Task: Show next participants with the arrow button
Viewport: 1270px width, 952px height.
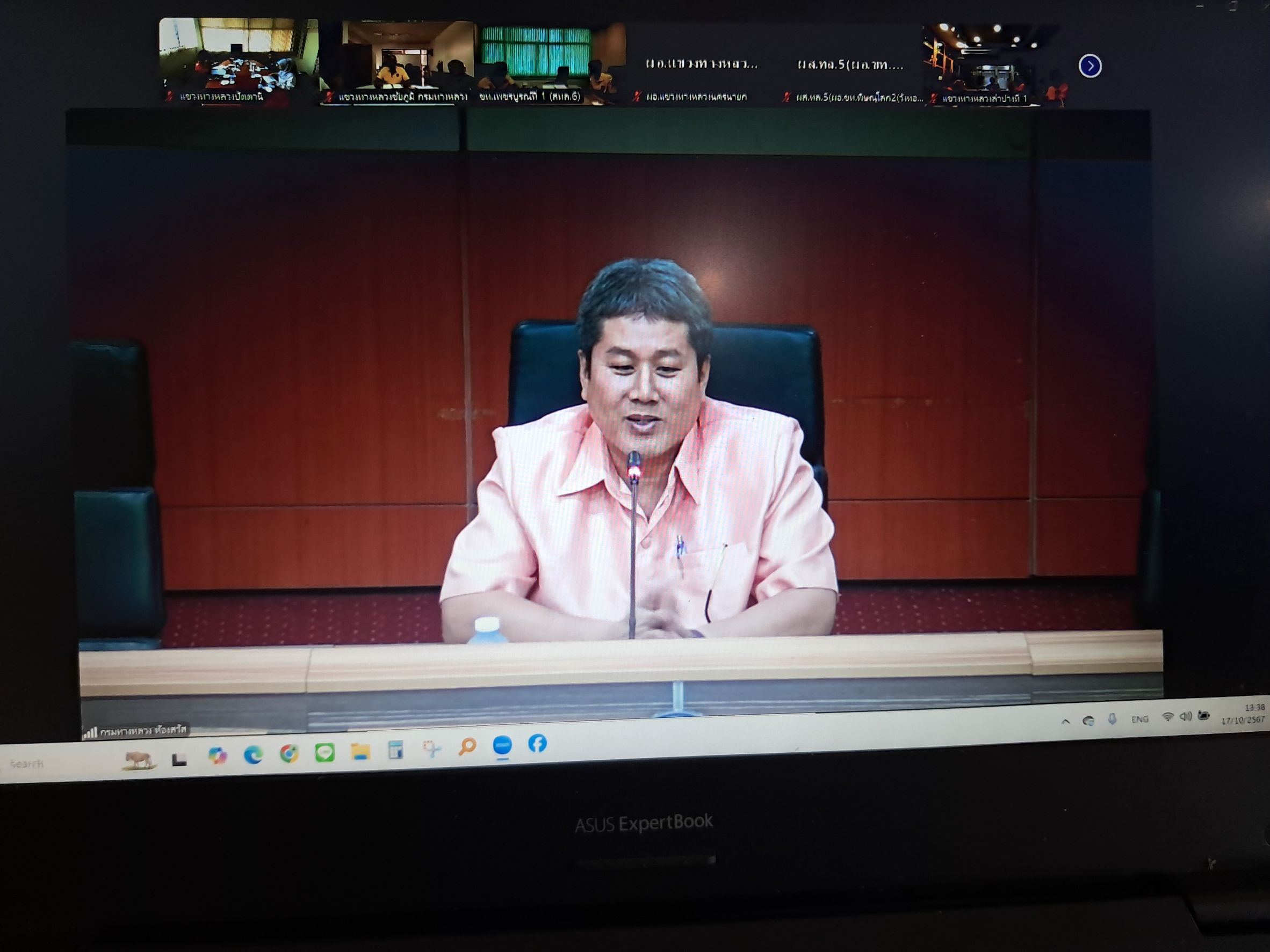Action: point(1089,66)
